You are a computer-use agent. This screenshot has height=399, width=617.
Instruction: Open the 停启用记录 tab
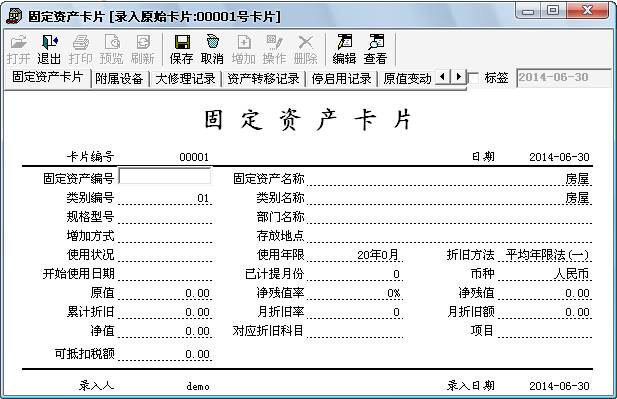(x=342, y=79)
